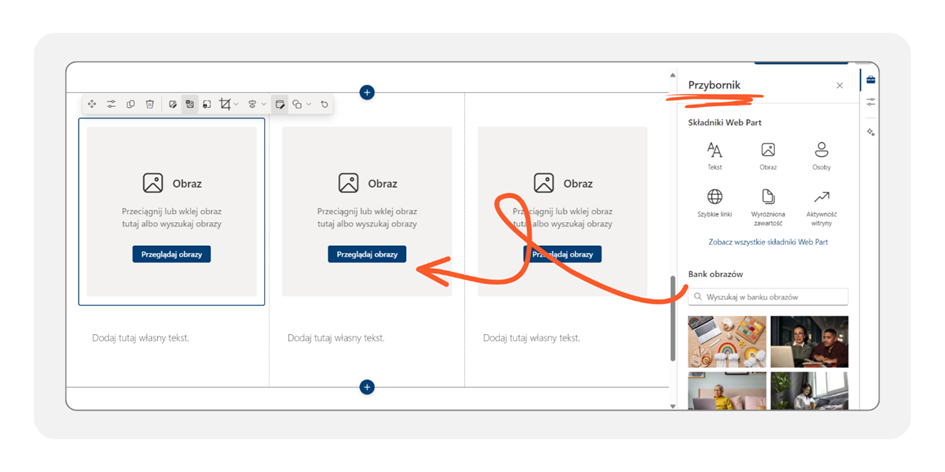
Task: Add the Obraz web part from Przybornik
Action: pos(768,156)
